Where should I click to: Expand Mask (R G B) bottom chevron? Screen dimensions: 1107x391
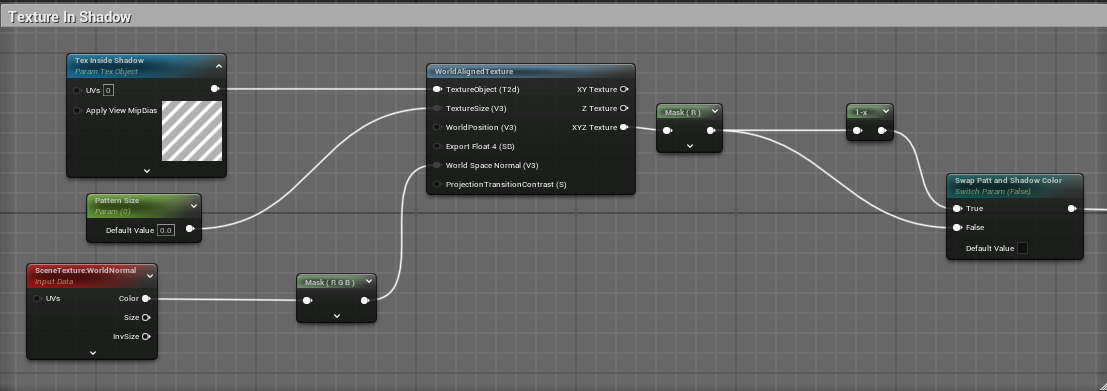337,315
